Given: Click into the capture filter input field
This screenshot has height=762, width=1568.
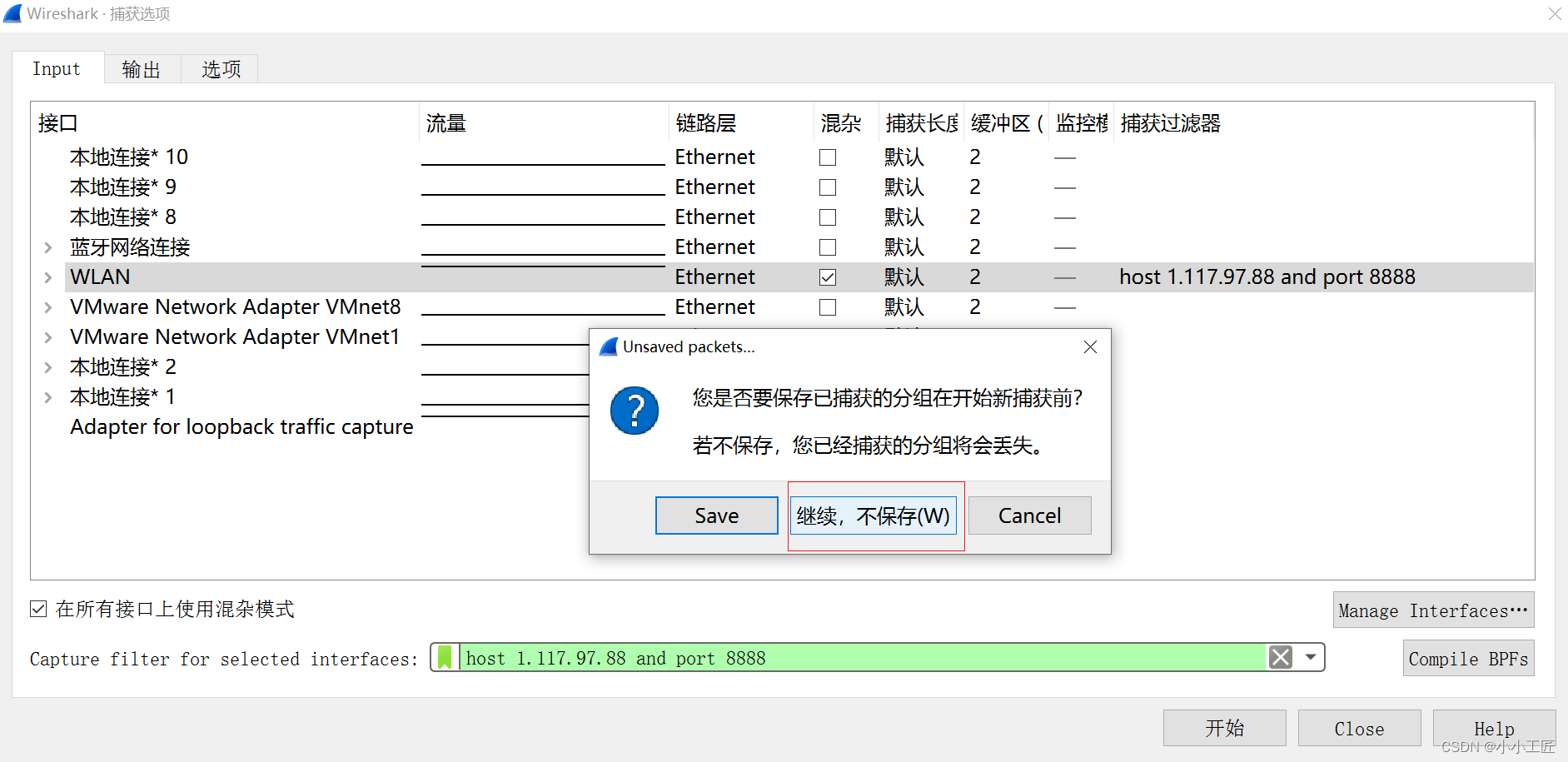Looking at the screenshot, I should (863, 658).
